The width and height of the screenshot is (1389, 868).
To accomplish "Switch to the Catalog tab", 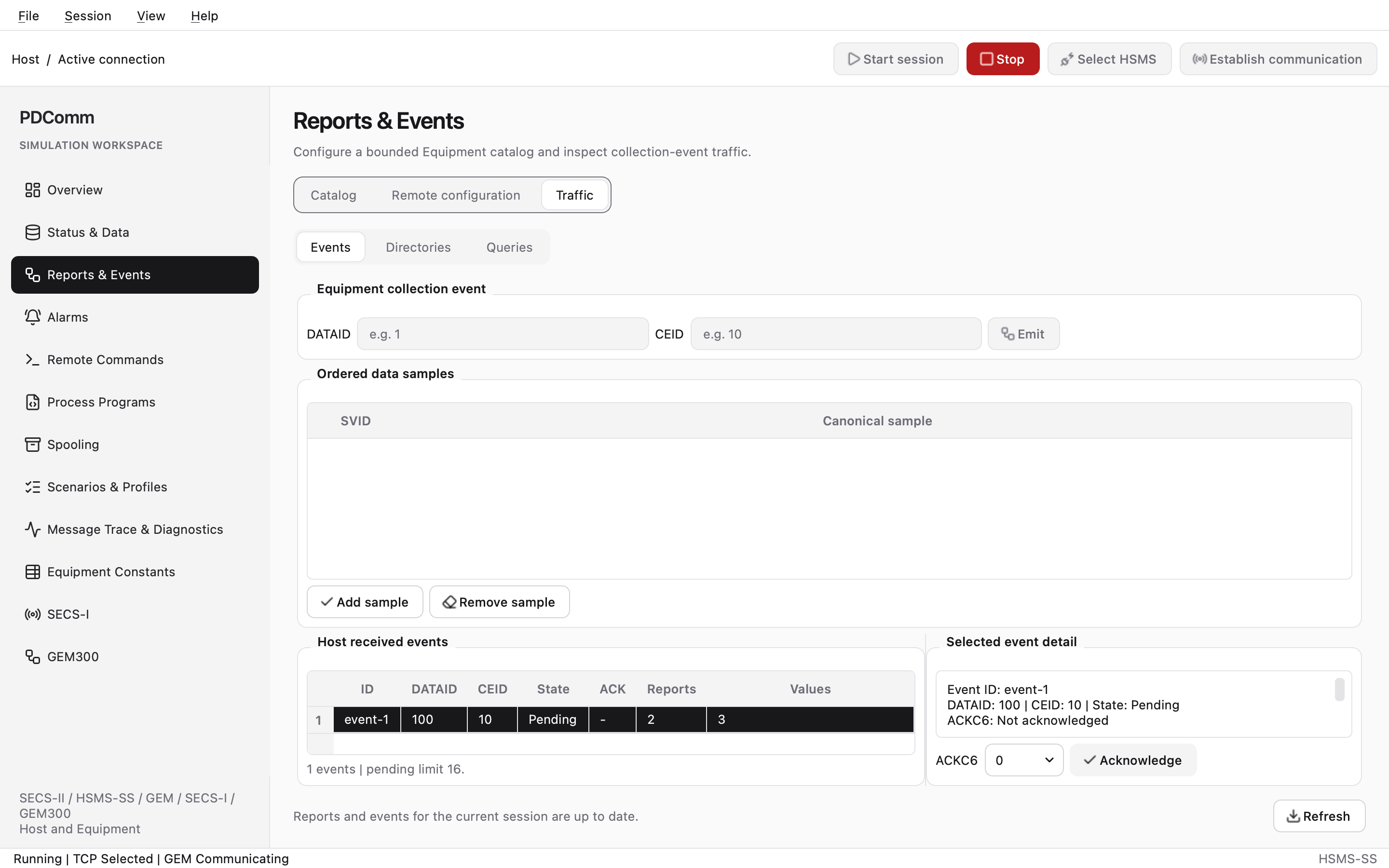I will point(333,195).
